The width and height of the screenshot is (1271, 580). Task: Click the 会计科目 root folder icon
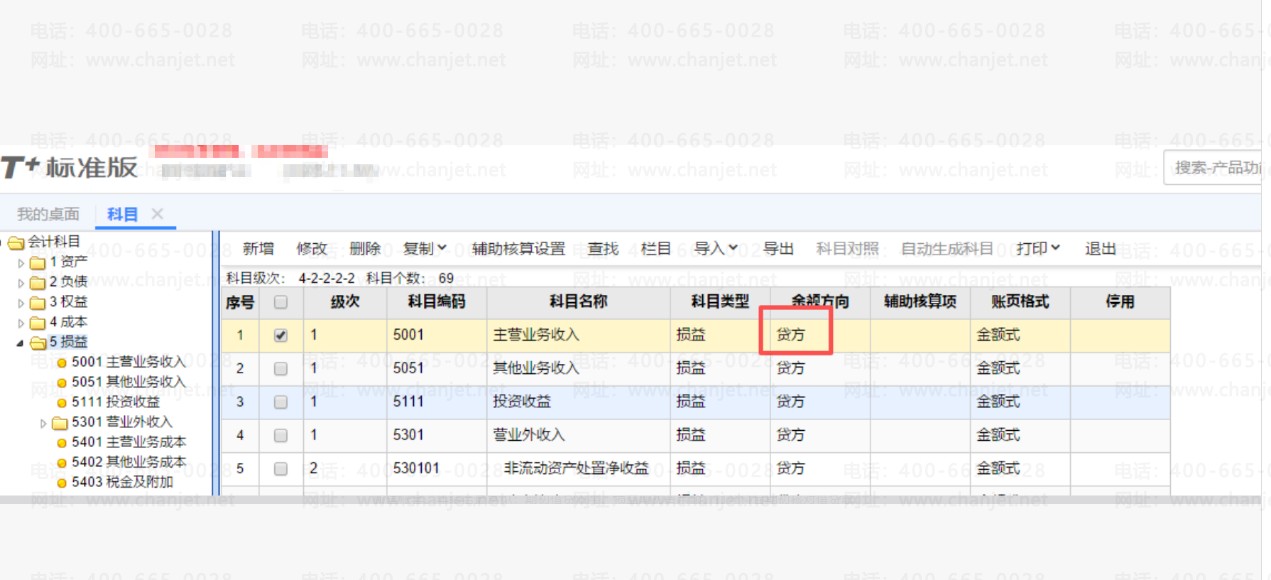click(x=16, y=242)
